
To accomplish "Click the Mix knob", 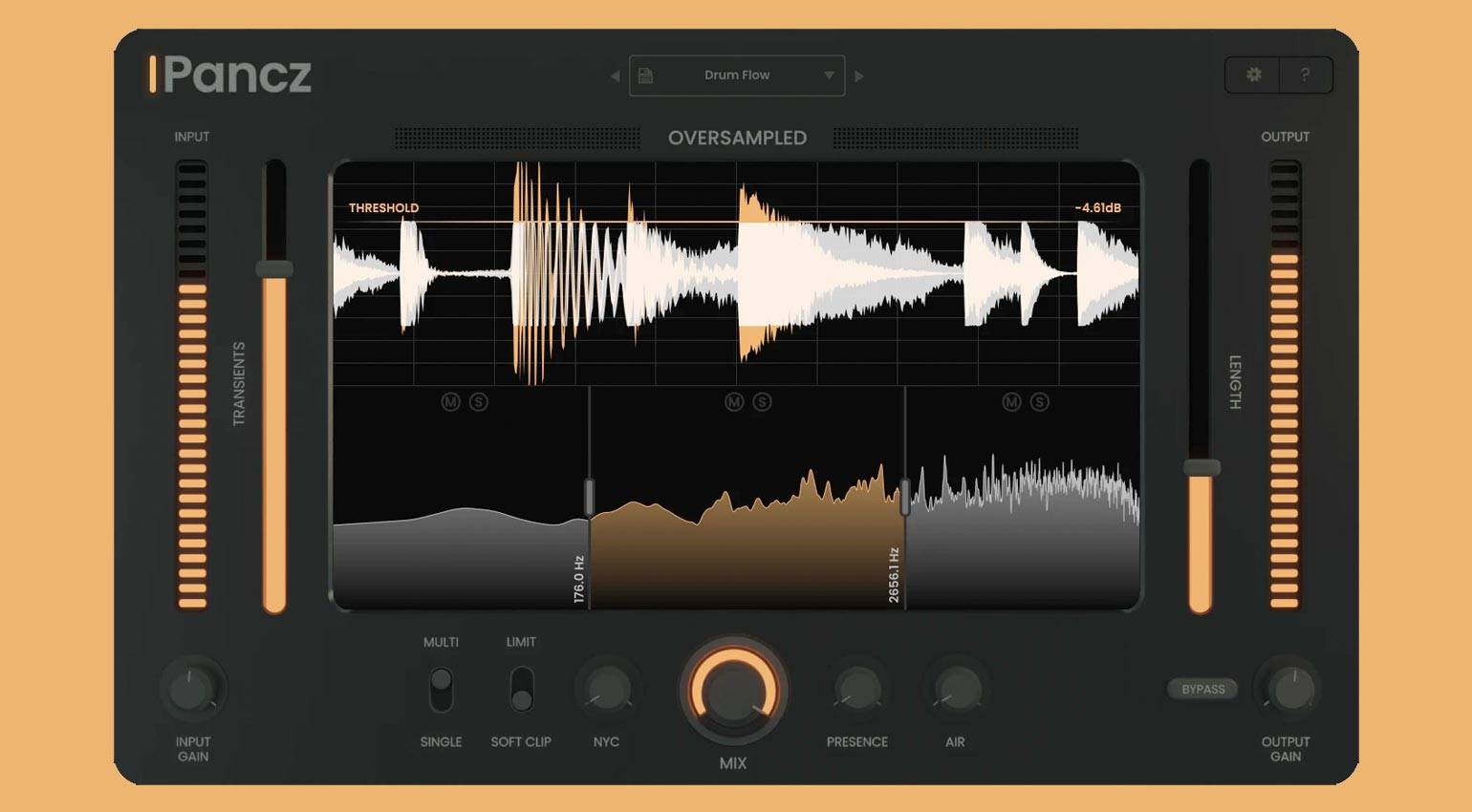I will click(733, 691).
